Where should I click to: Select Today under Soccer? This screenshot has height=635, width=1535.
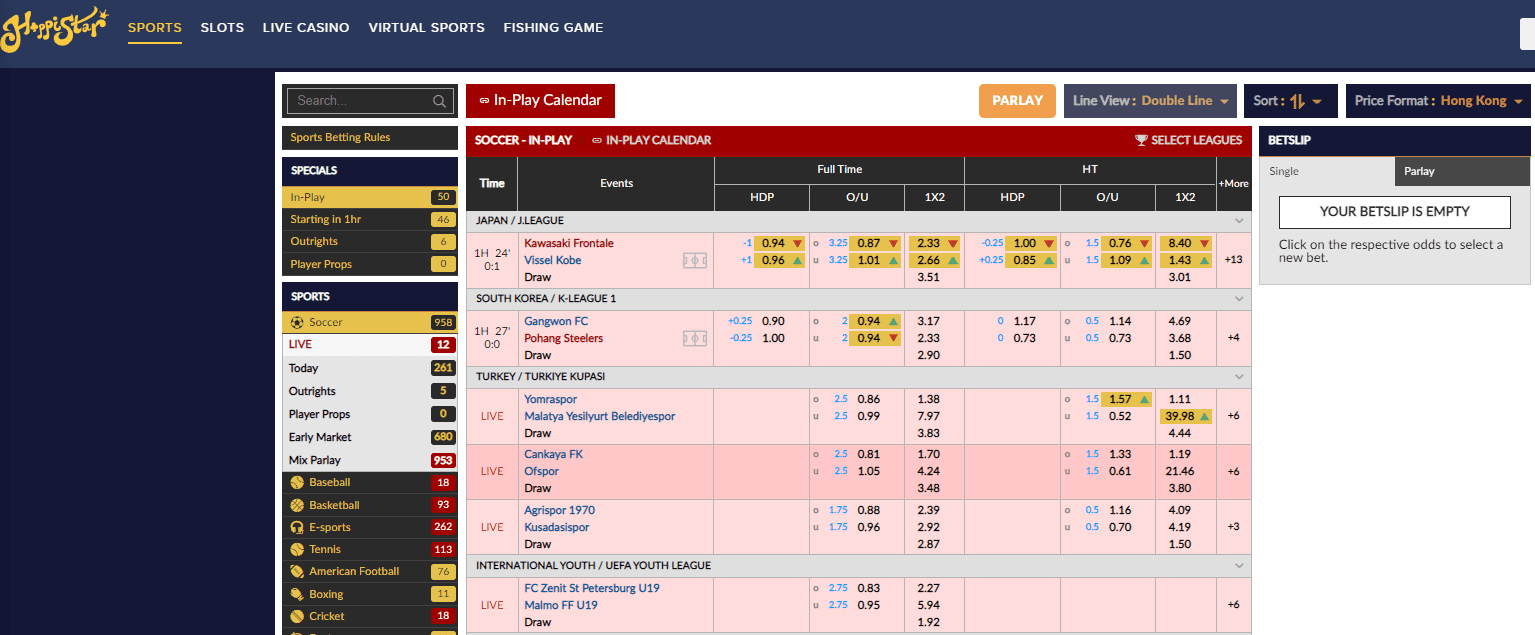coord(370,368)
